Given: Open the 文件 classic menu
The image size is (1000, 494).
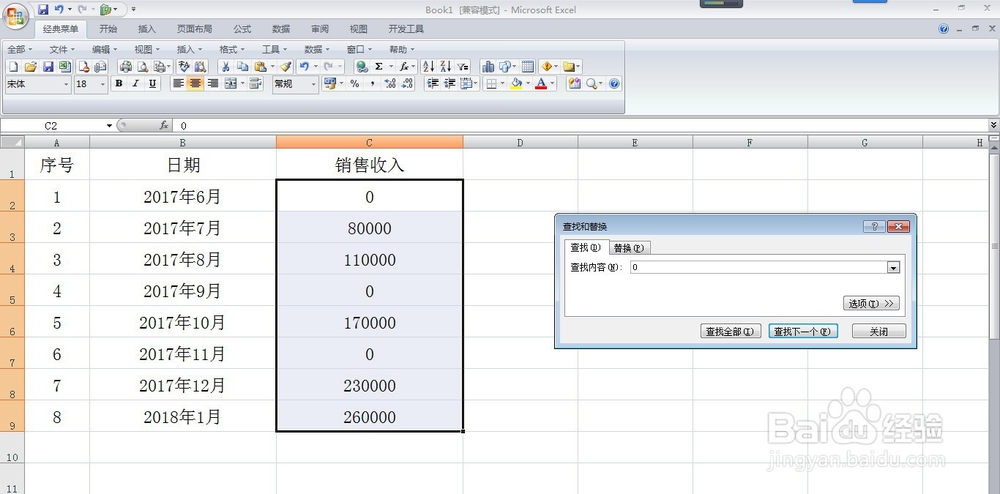Looking at the screenshot, I should tap(62, 49).
